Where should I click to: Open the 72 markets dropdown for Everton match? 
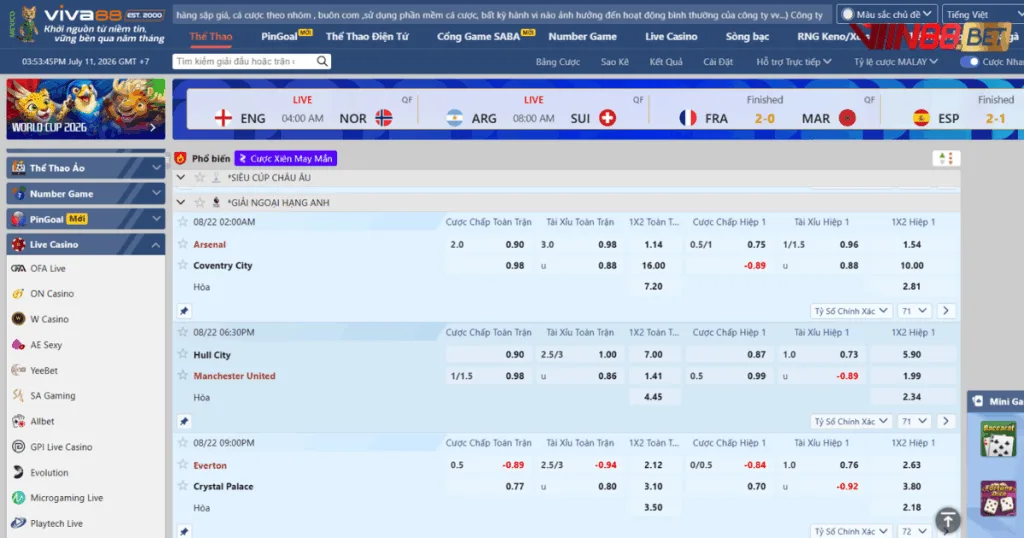pos(914,531)
